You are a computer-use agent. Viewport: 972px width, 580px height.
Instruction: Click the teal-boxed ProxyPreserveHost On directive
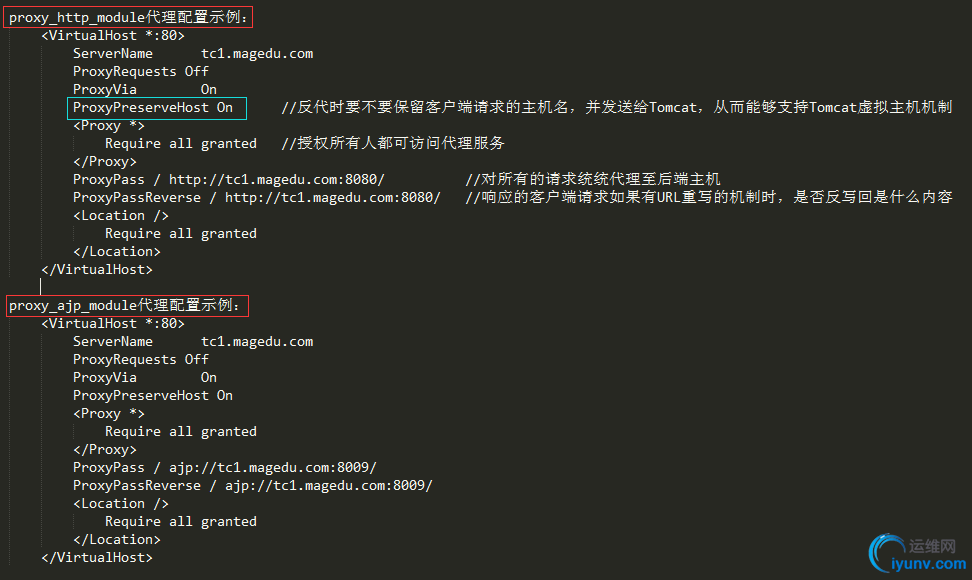click(152, 108)
